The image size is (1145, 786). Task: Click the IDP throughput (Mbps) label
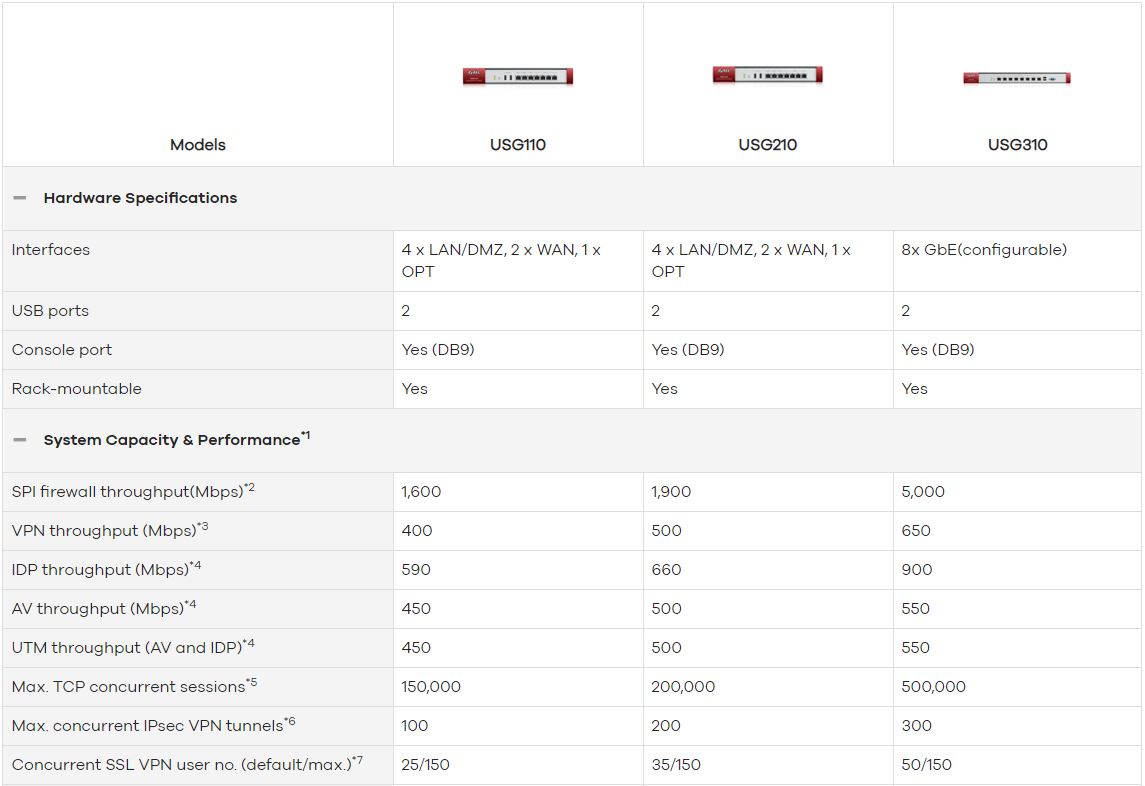click(x=106, y=568)
